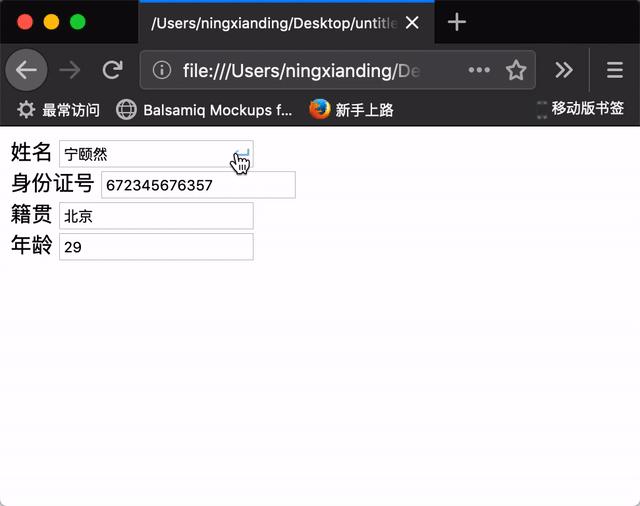Viewport: 640px width, 506px height.
Task: Click the 籍贯 field containing 北京
Action: [156, 216]
